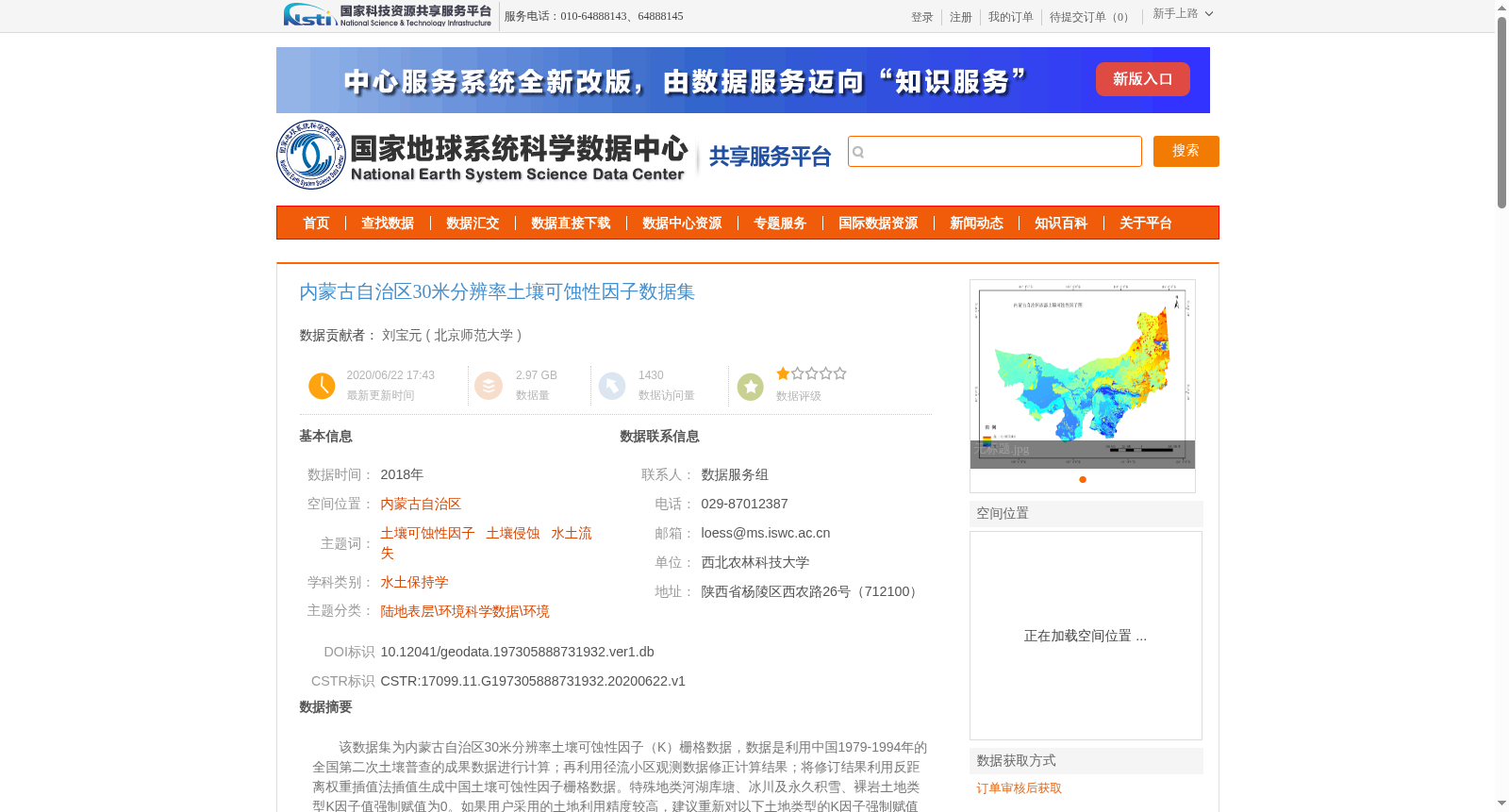Click the orange 搜索 button

[x=1186, y=151]
